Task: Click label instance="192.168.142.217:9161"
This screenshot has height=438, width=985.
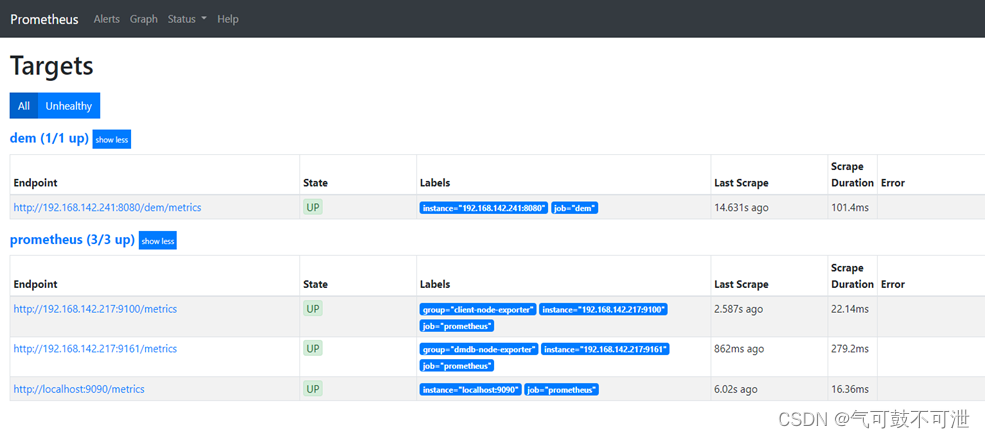Action: [606, 349]
